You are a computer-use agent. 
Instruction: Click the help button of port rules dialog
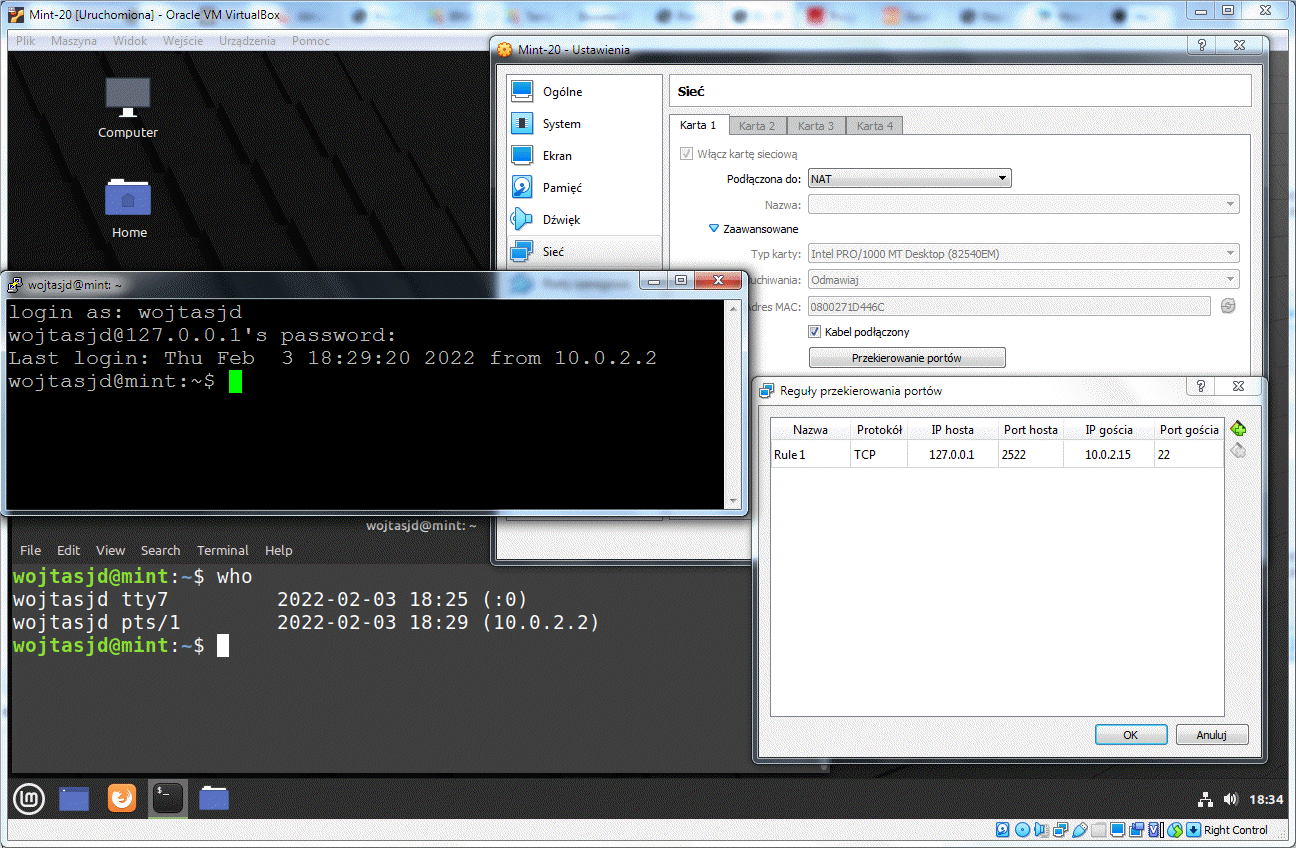1201,387
